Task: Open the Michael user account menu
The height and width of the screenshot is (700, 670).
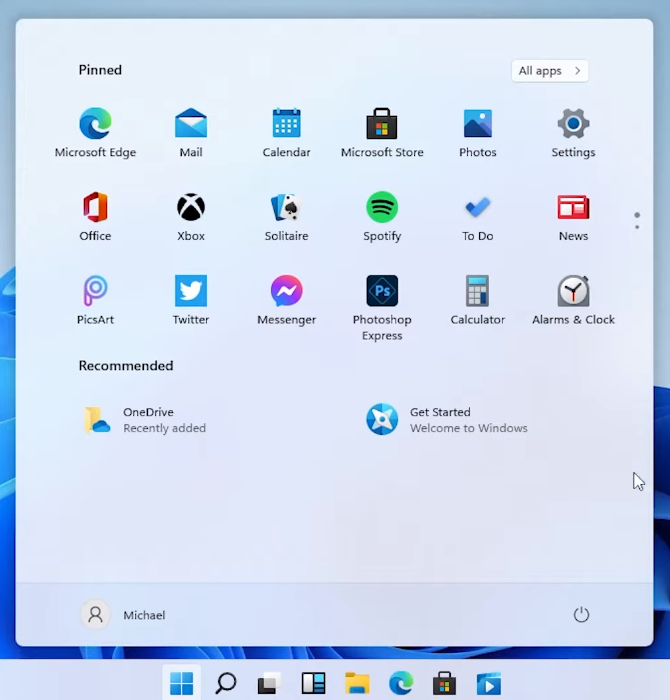Action: click(123, 615)
